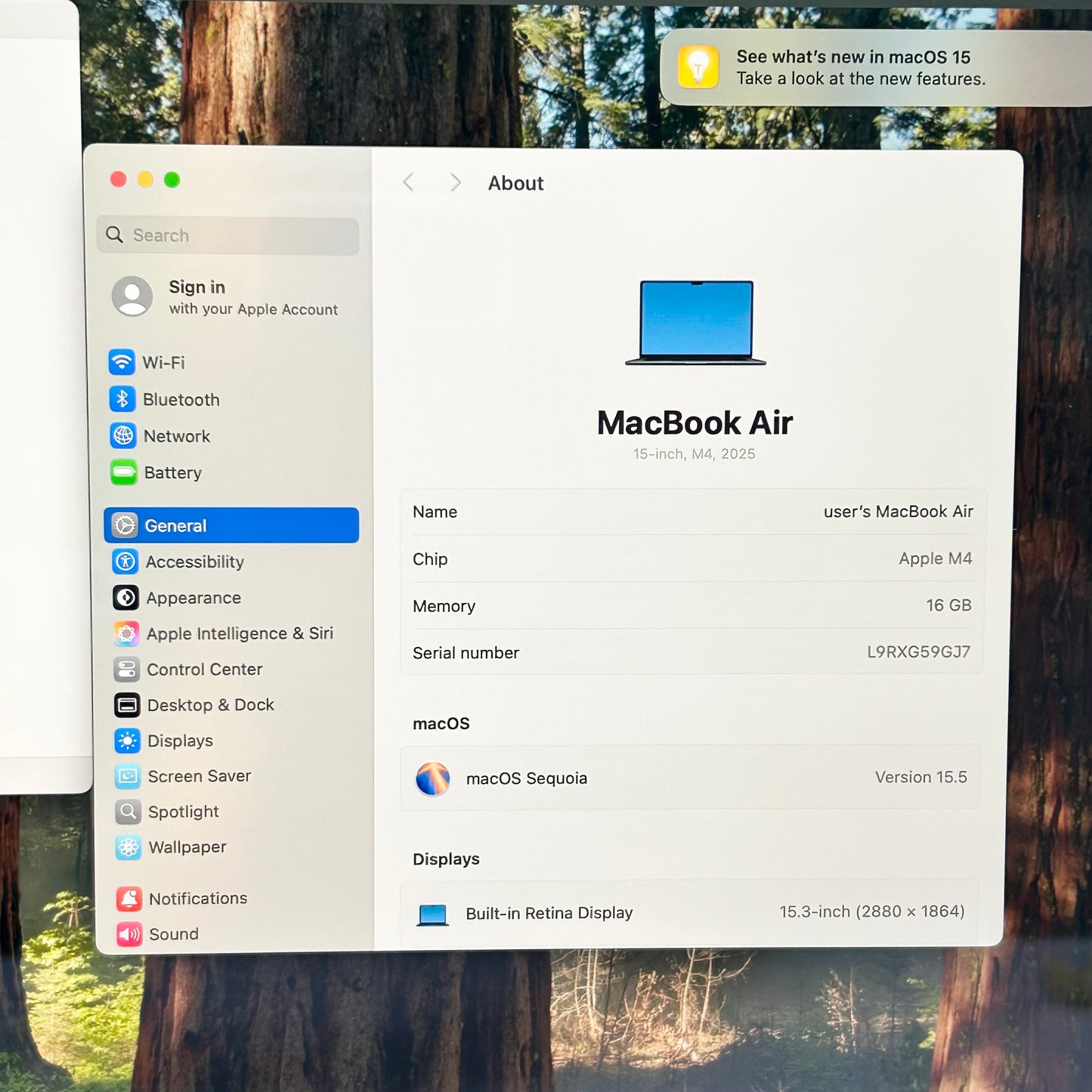Select General in the settings sidebar

pyautogui.click(x=175, y=525)
